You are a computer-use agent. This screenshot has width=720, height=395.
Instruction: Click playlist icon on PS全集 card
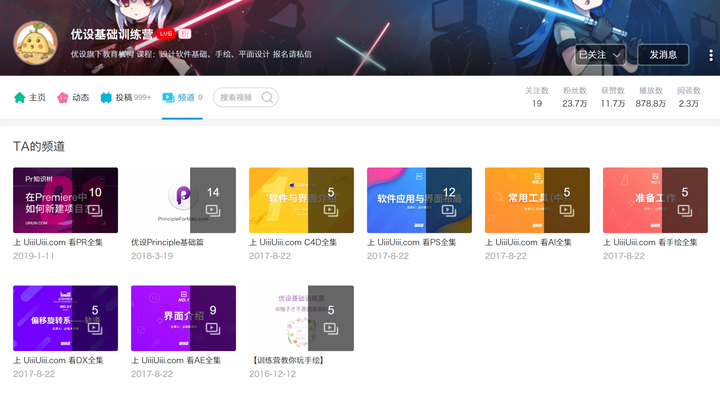click(x=449, y=210)
